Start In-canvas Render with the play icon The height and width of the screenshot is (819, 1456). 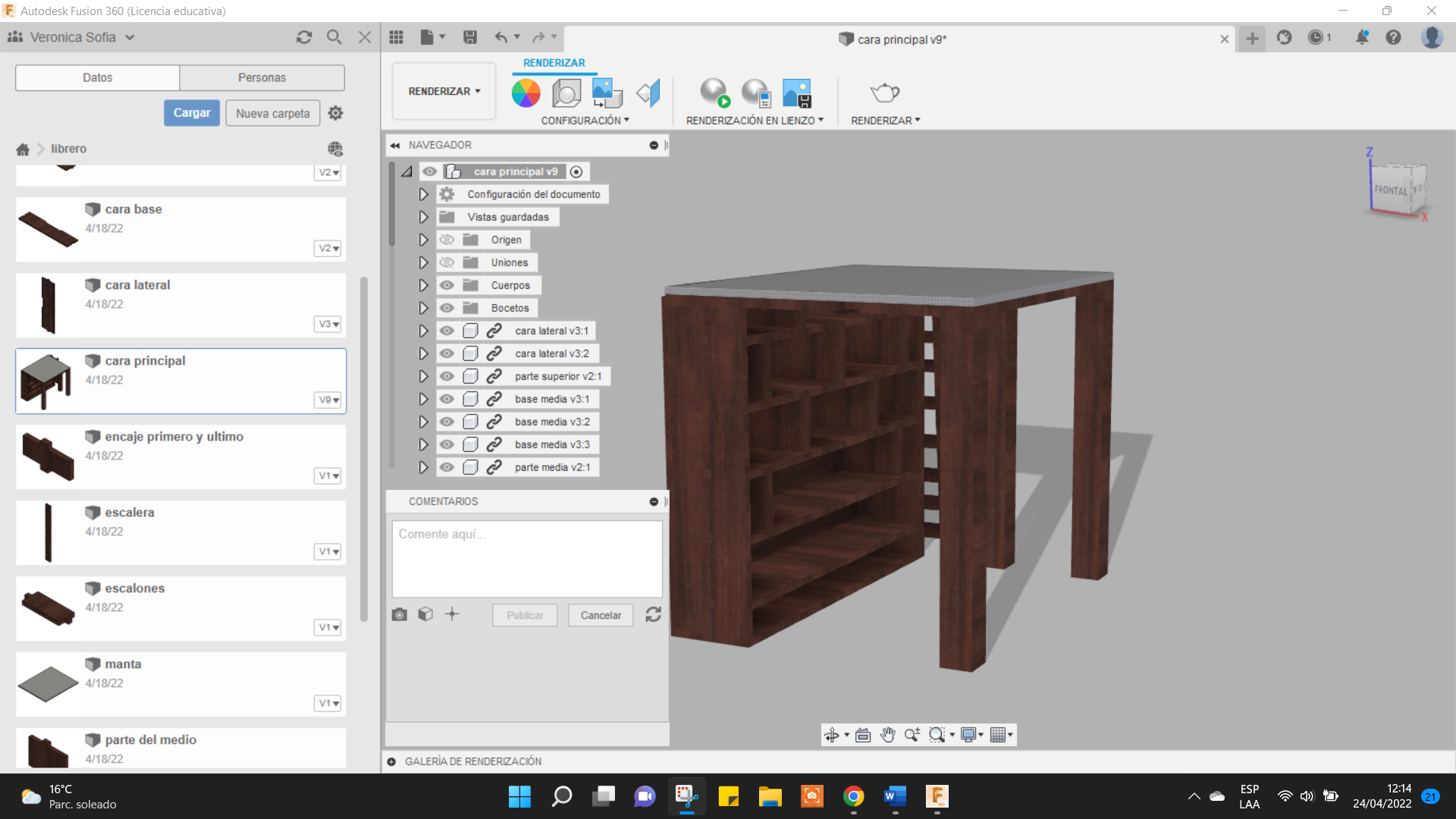(x=714, y=93)
